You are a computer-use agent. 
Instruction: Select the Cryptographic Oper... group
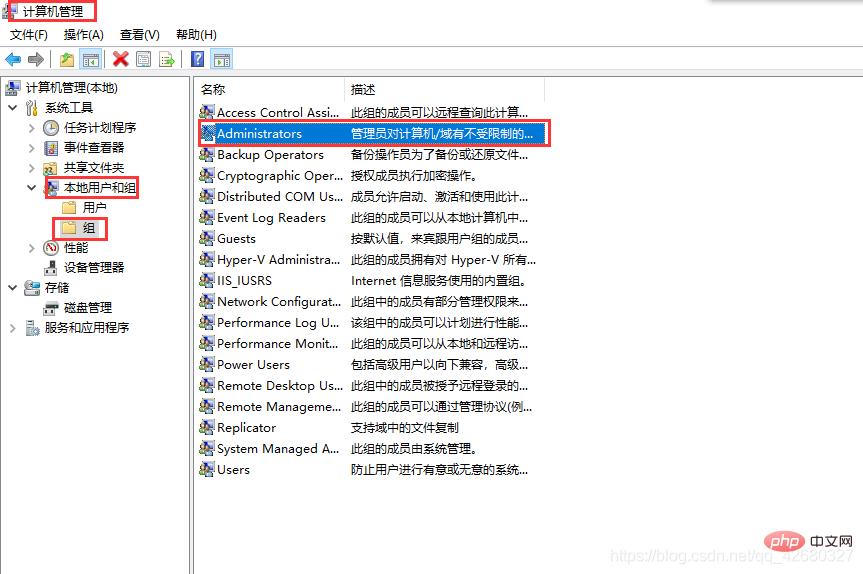(x=280, y=176)
